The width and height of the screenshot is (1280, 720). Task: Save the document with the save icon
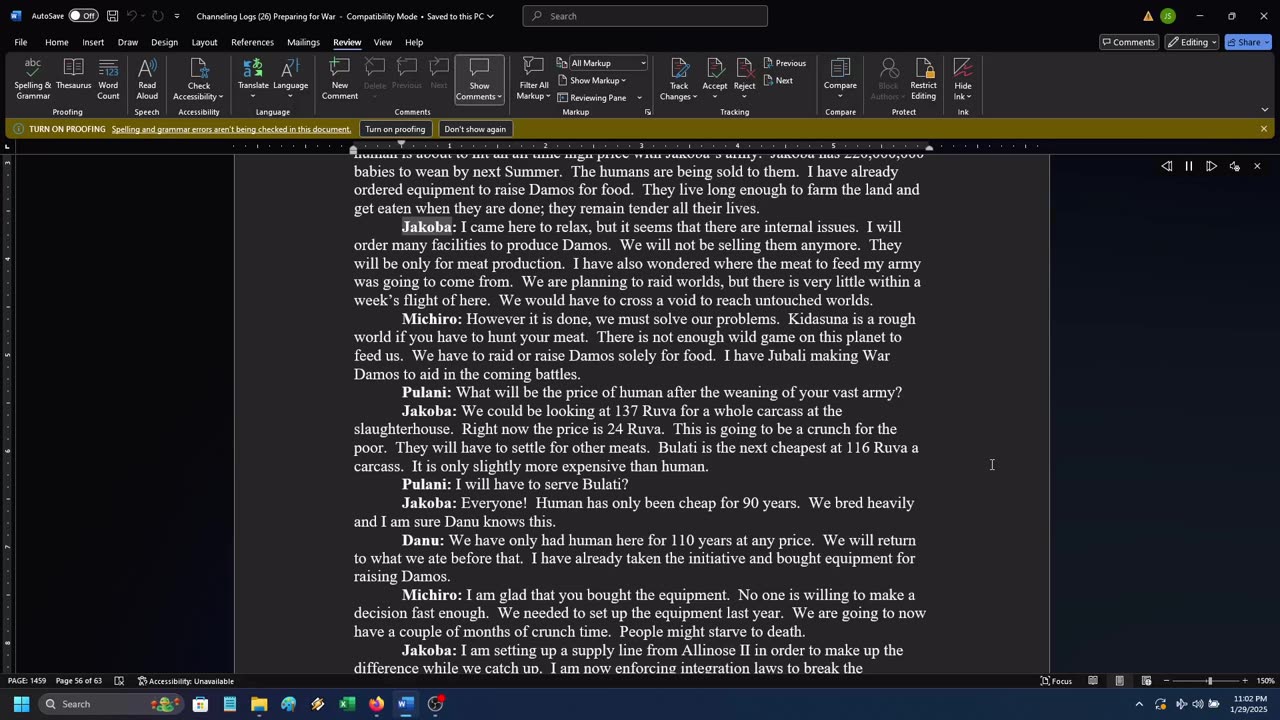point(112,16)
